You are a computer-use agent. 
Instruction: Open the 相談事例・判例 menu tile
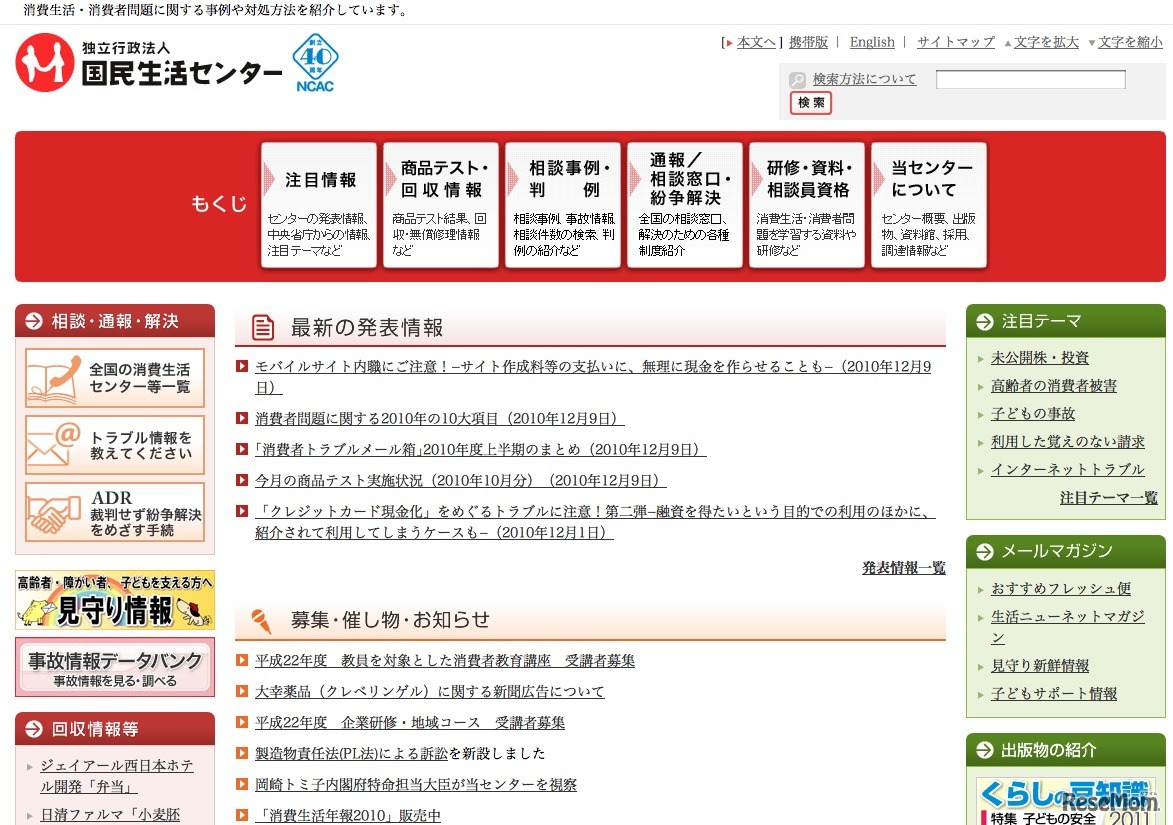pos(563,205)
